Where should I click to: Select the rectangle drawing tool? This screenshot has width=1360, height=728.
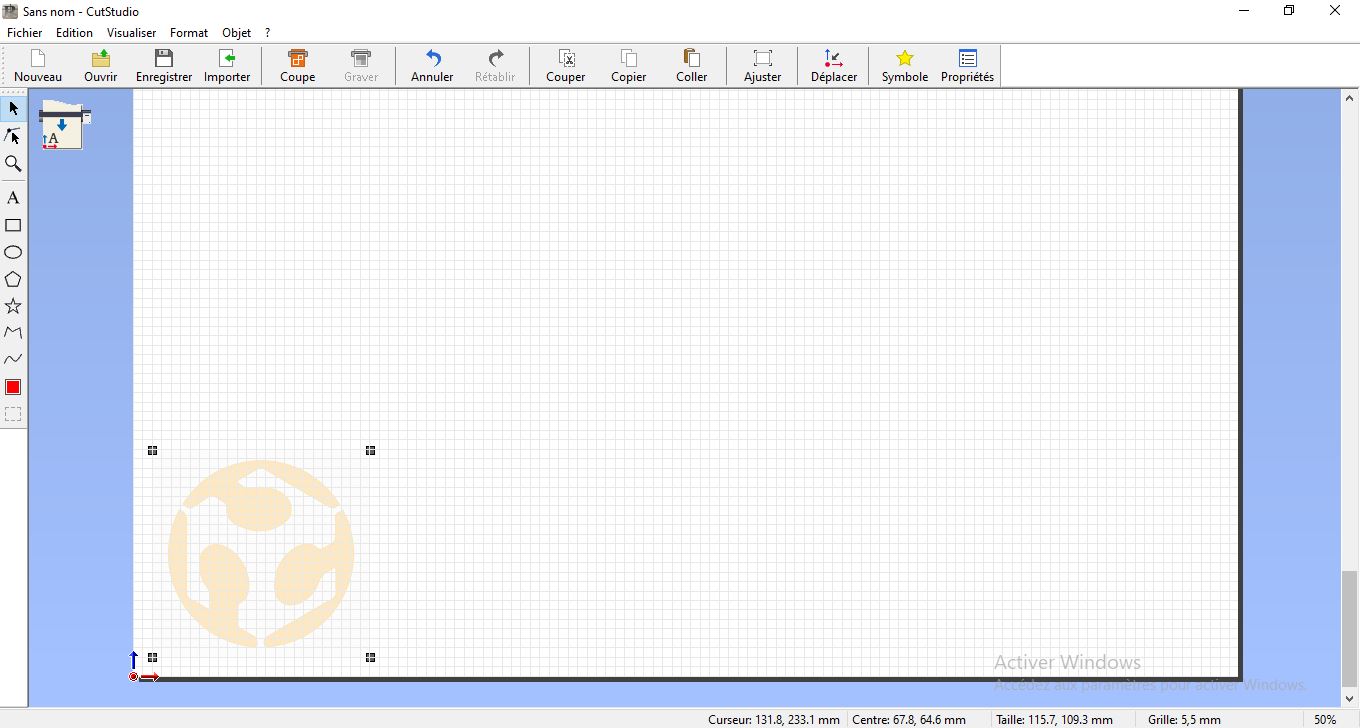pyautogui.click(x=13, y=225)
